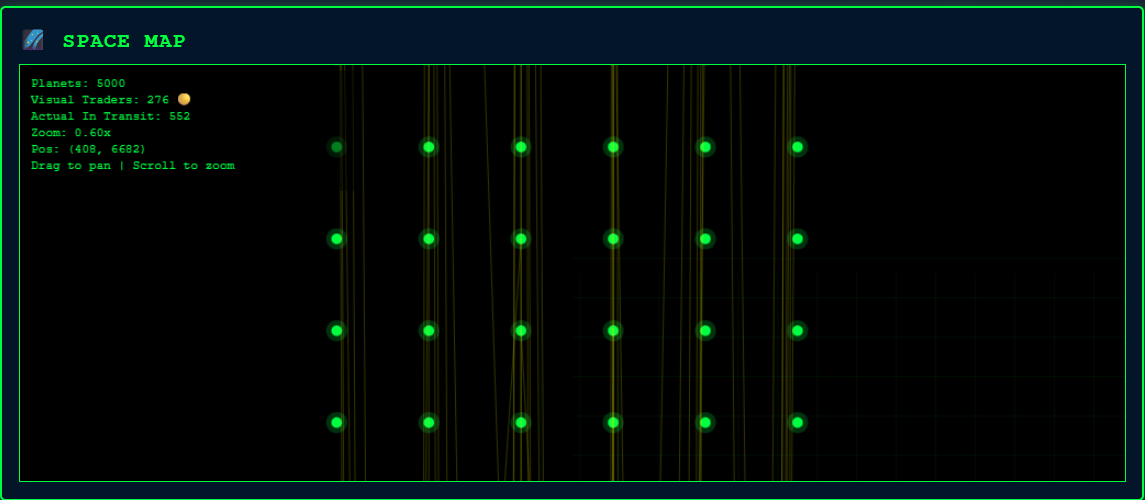The image size is (1145, 500).
Task: Click the 'Visual Traders: 276' text
Action: pyautogui.click(x=100, y=100)
